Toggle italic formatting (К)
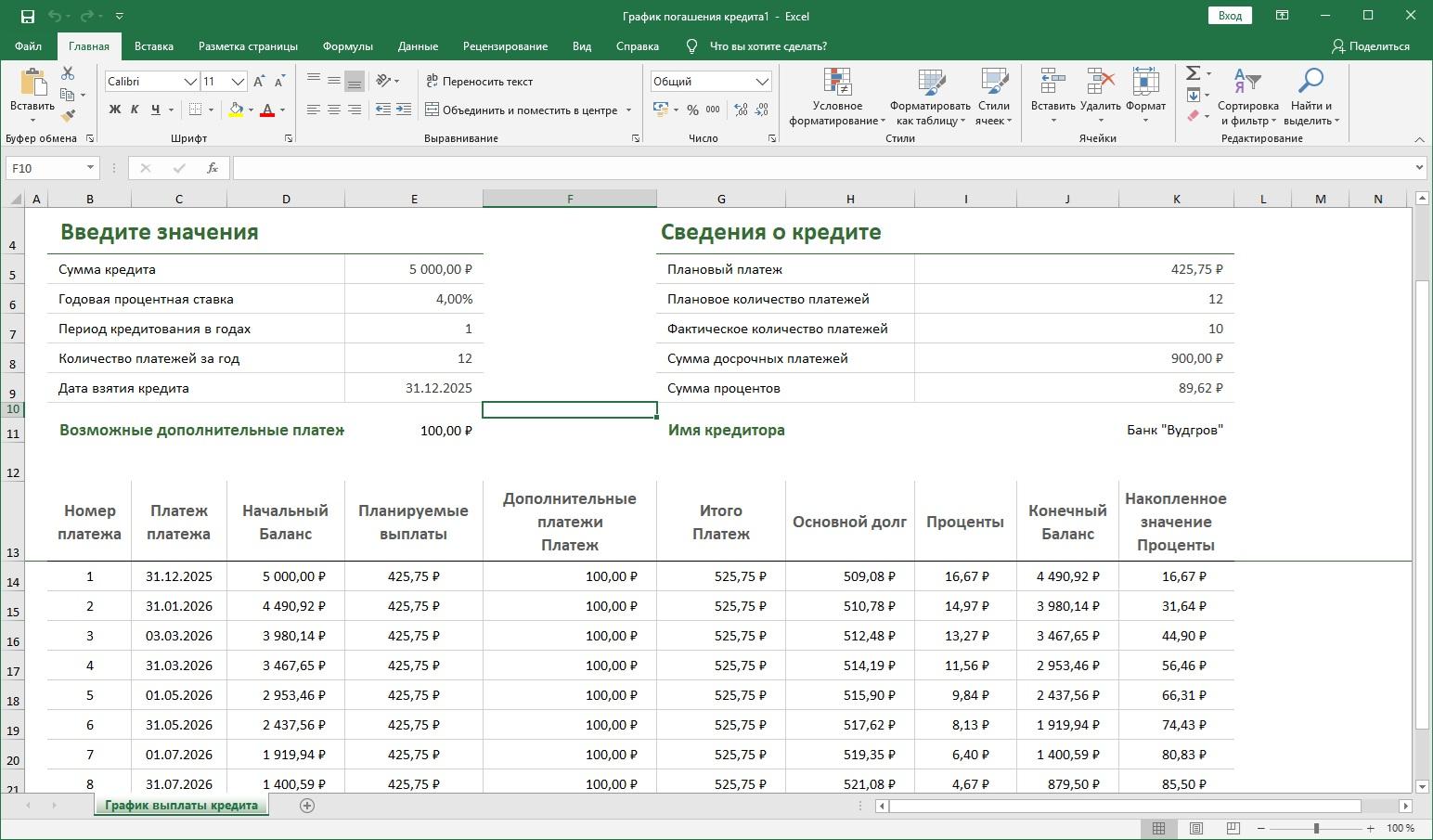Image resolution: width=1433 pixels, height=840 pixels. [135, 110]
